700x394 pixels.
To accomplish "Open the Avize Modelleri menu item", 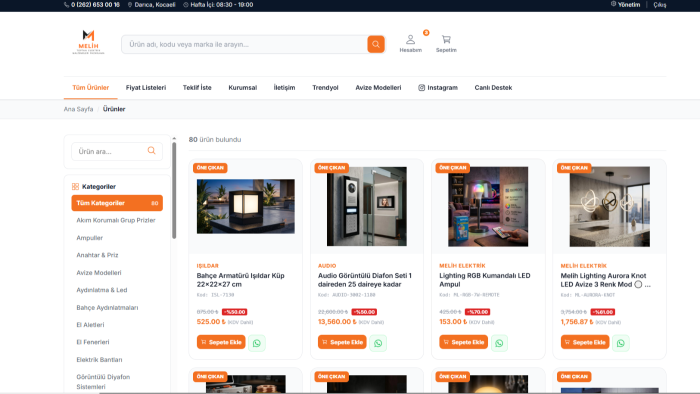I will tap(378, 87).
